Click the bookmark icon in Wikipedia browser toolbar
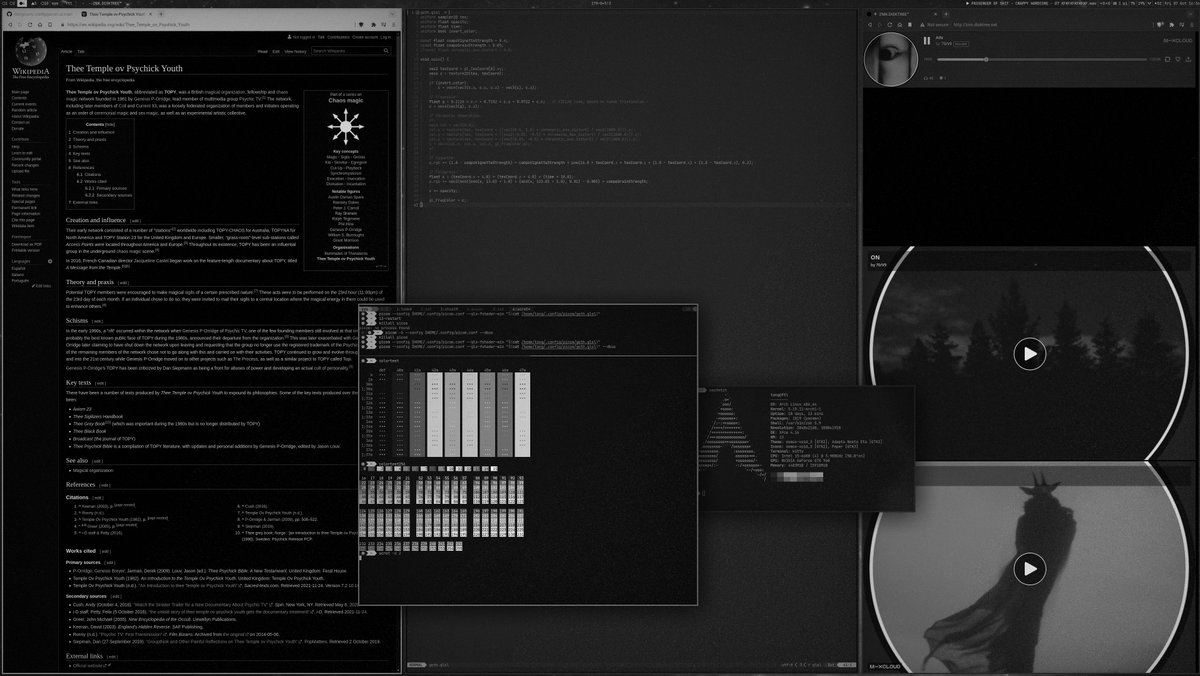Viewport: 1200px width, 676px height. click(x=50, y=24)
